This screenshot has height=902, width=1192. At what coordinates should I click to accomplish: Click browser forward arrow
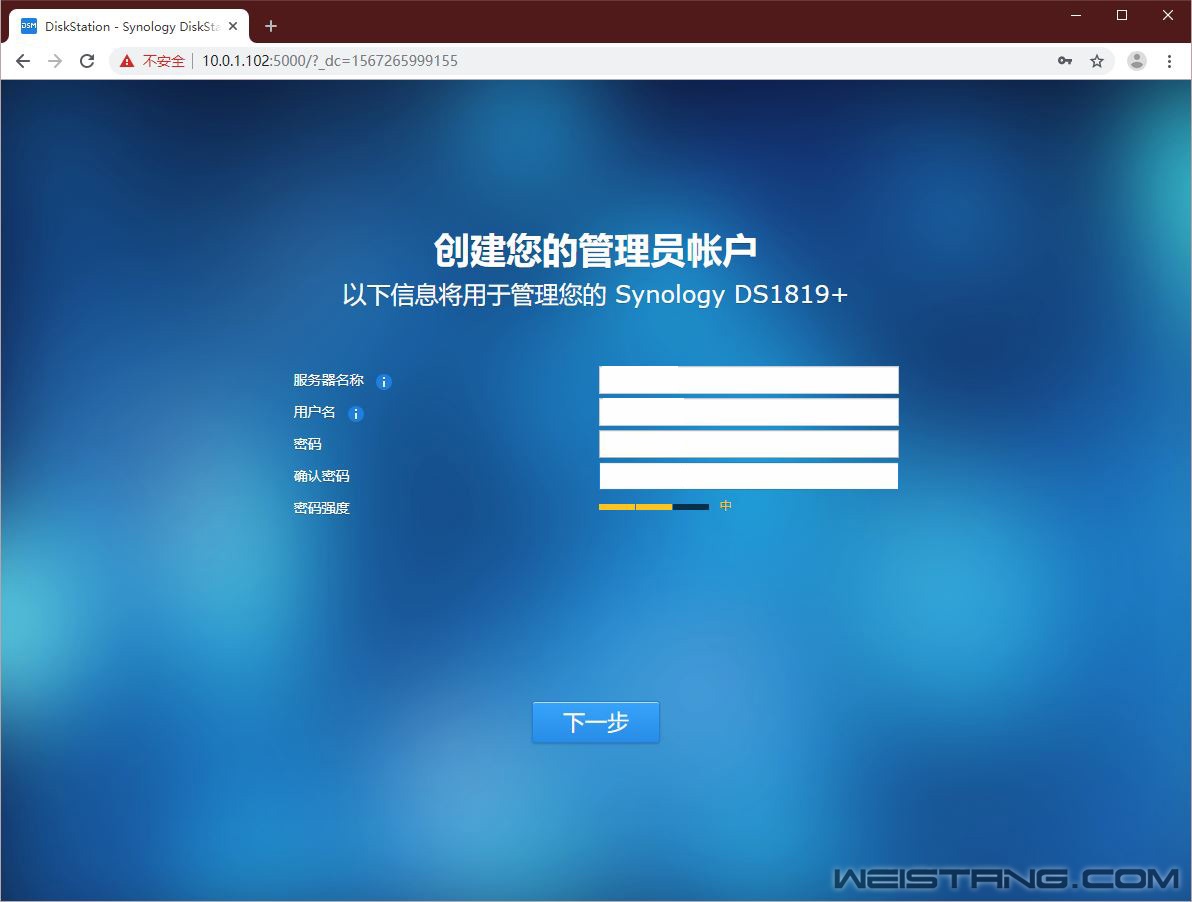pyautogui.click(x=55, y=61)
